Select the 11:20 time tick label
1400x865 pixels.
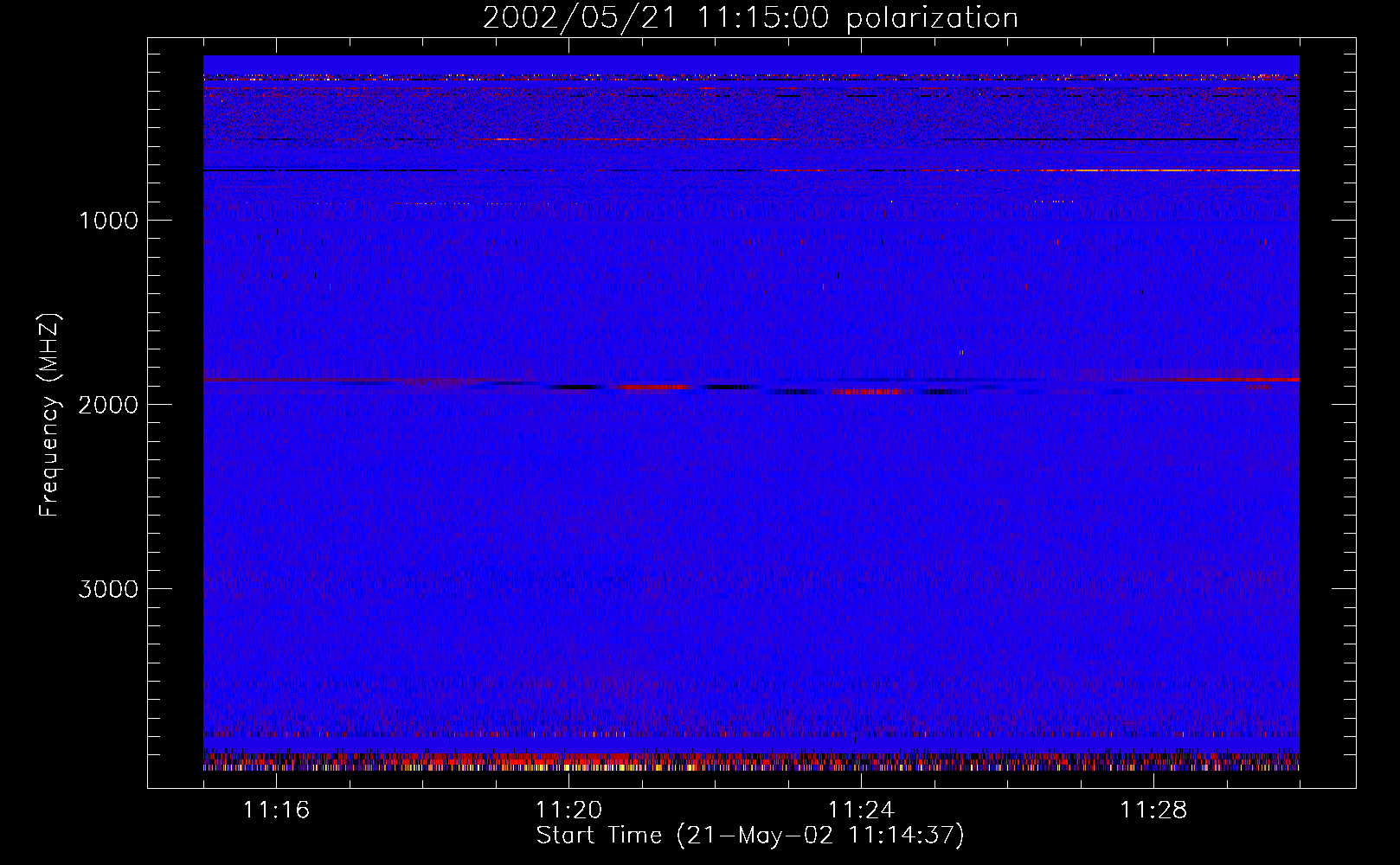[x=568, y=811]
